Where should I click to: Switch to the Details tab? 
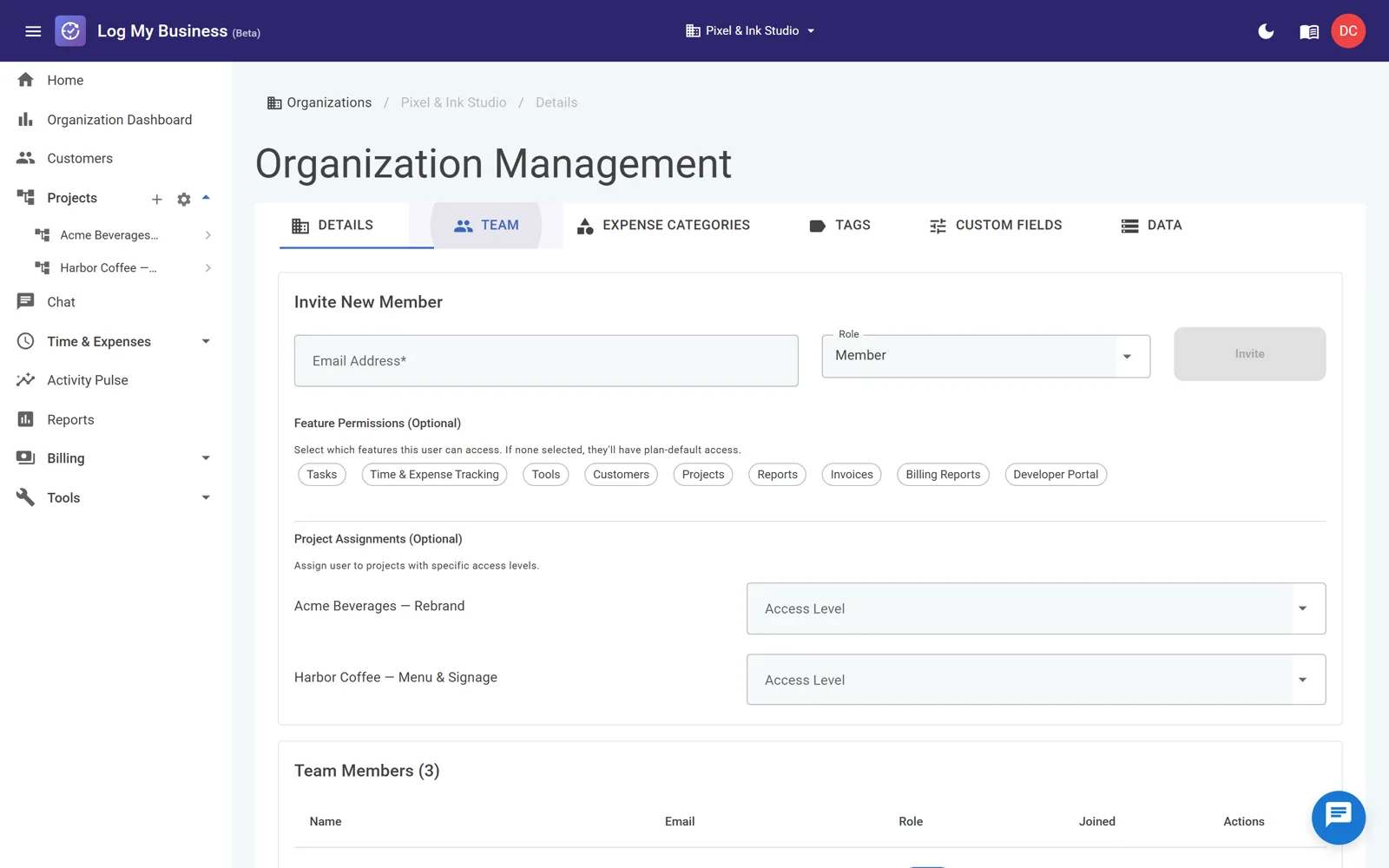click(x=332, y=226)
